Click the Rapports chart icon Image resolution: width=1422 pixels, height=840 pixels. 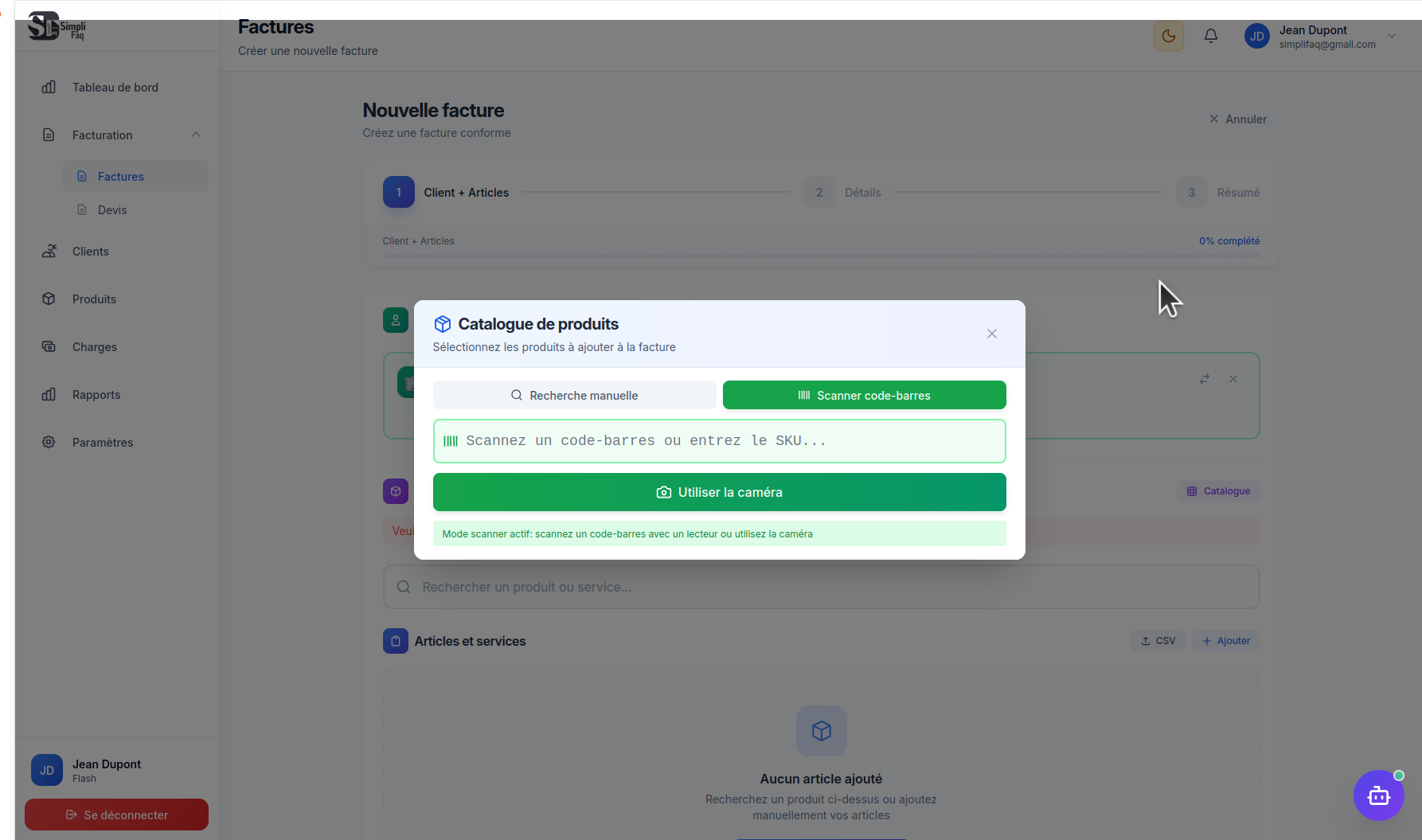pyautogui.click(x=49, y=394)
